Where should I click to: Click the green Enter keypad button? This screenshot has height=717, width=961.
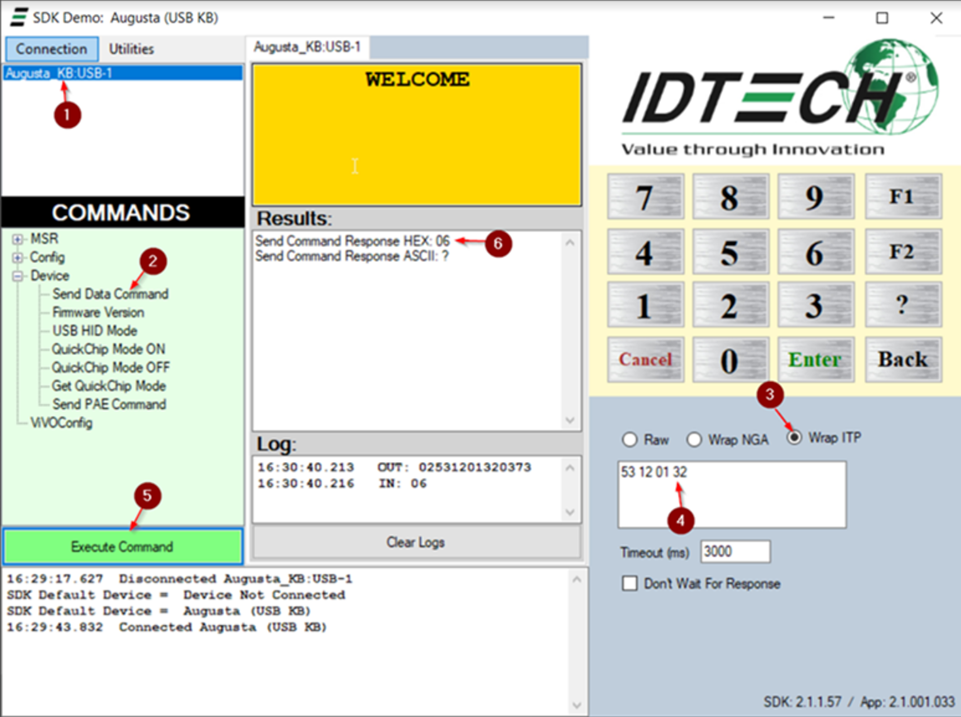(815, 359)
